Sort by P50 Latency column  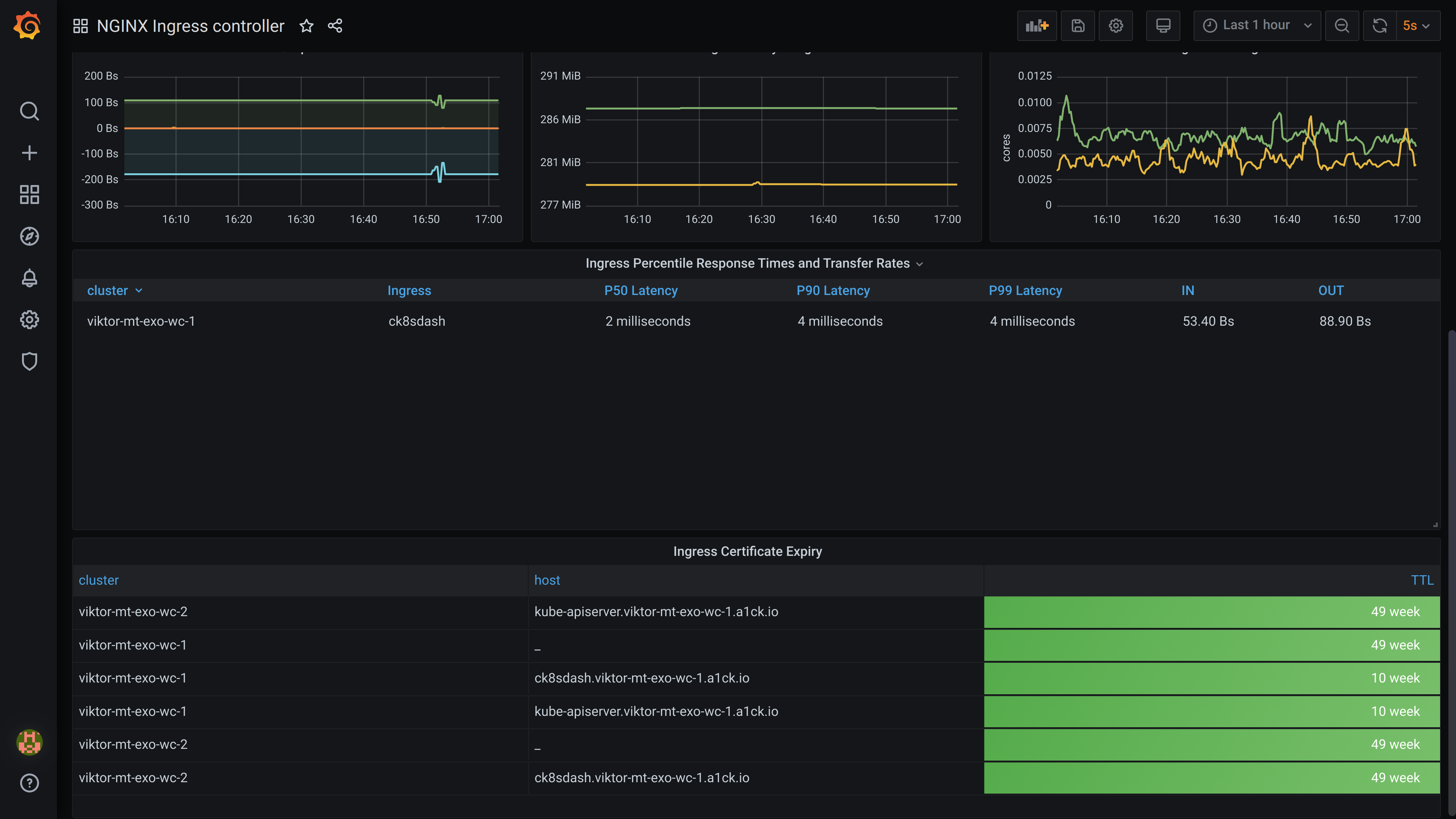click(x=641, y=290)
